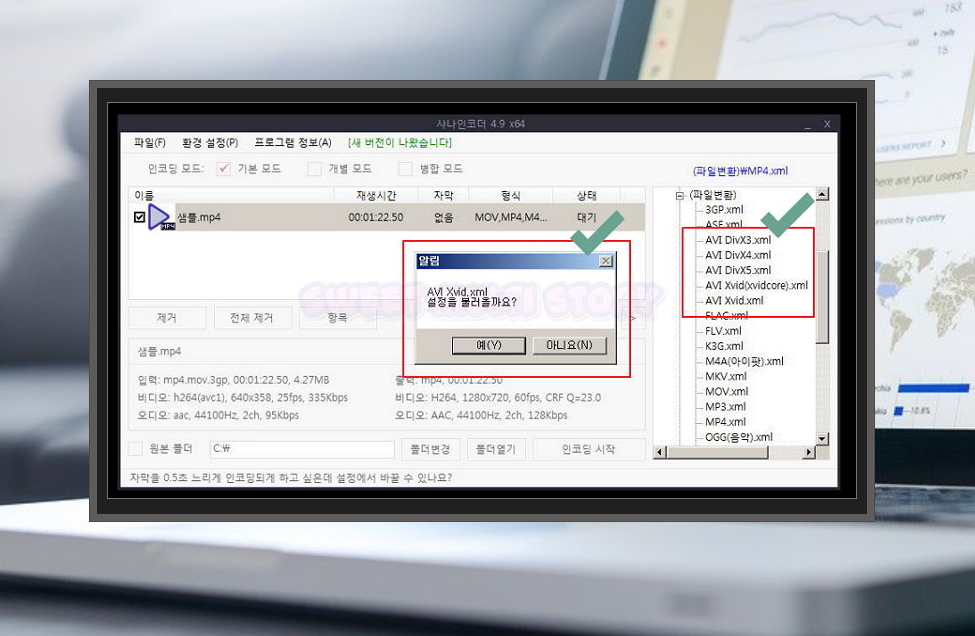Image resolution: width=975 pixels, height=636 pixels.
Task: Select AVI Xvid(xvidcore).xml preset
Action: (x=756, y=285)
